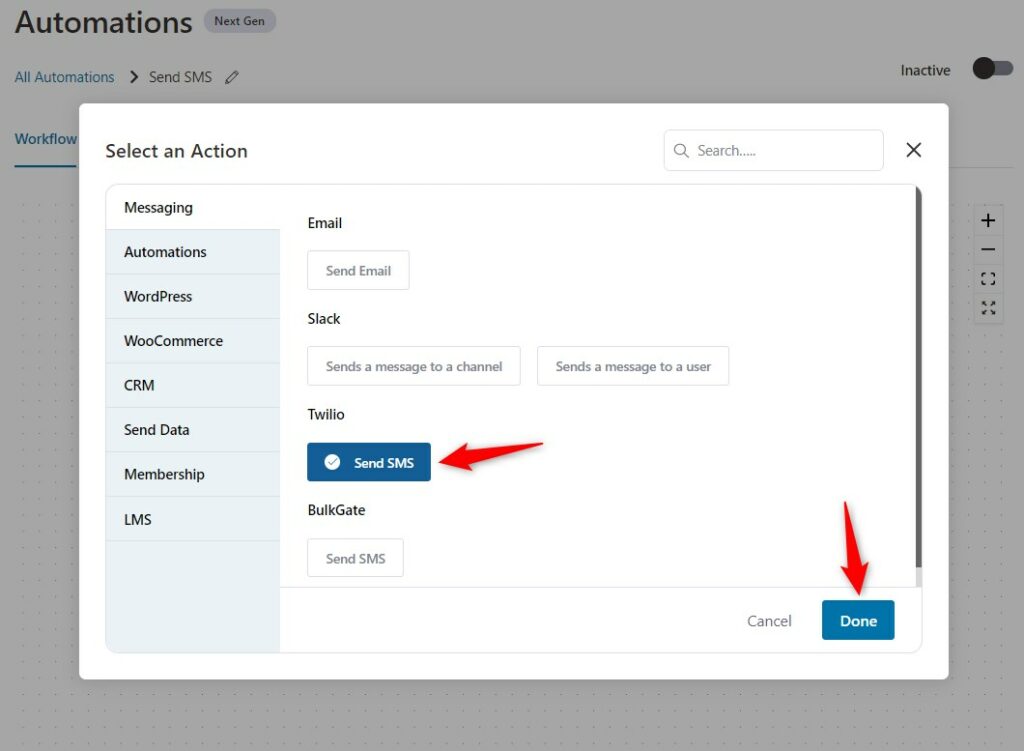Click the breadcrumb chevron separator

134,77
